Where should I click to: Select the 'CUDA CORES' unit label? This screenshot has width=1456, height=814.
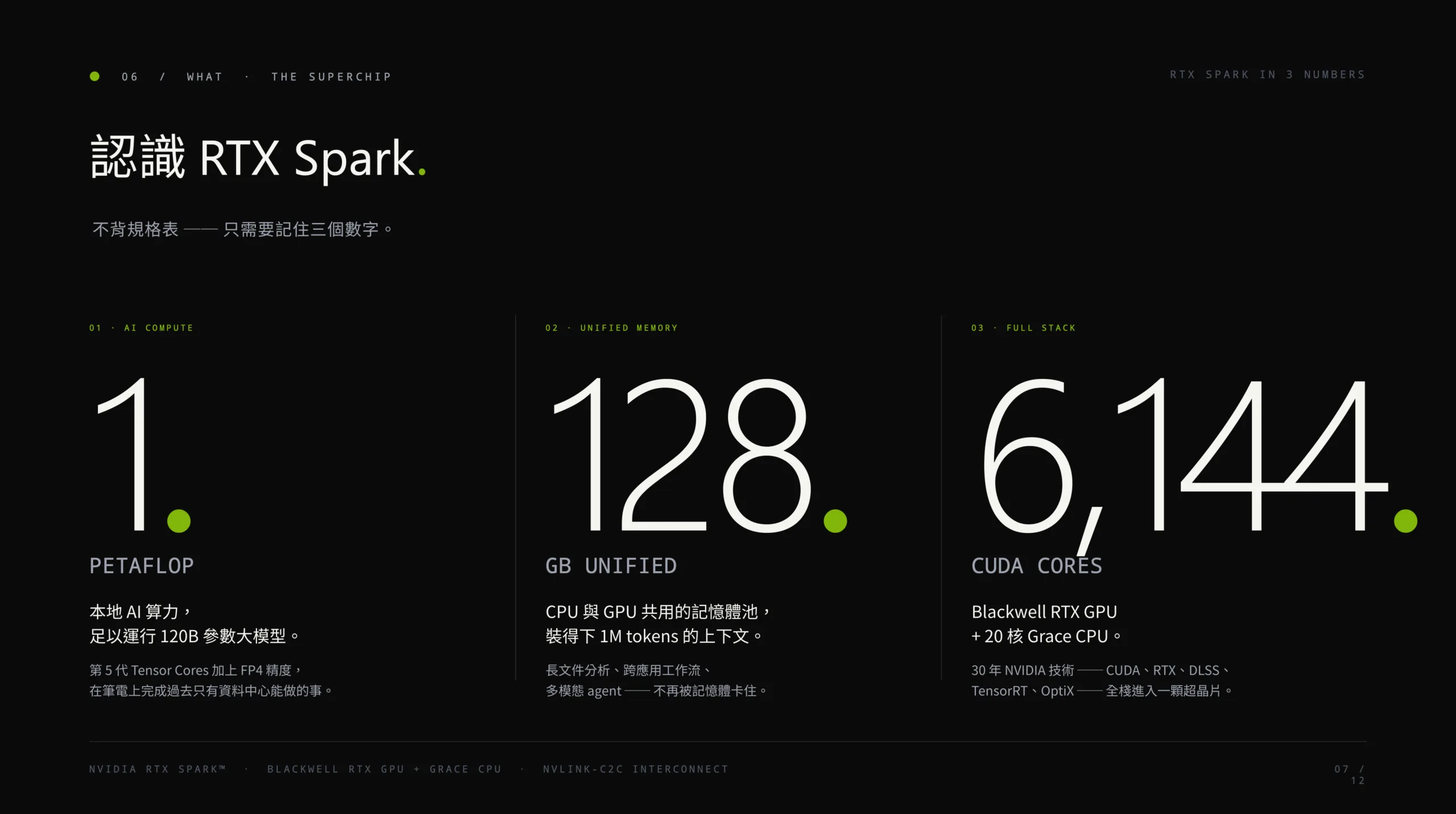click(x=1037, y=565)
